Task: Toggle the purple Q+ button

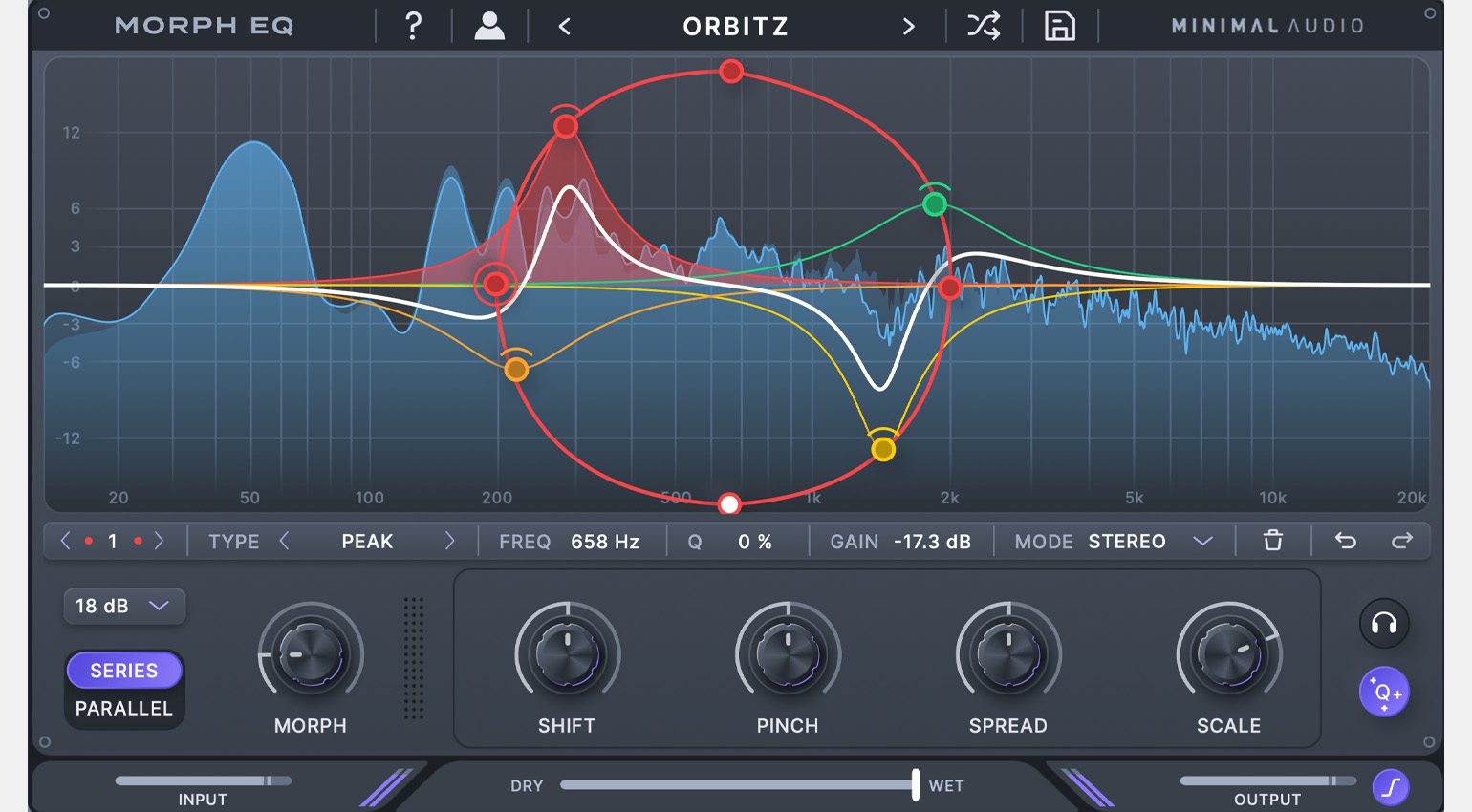Action: (x=1383, y=692)
